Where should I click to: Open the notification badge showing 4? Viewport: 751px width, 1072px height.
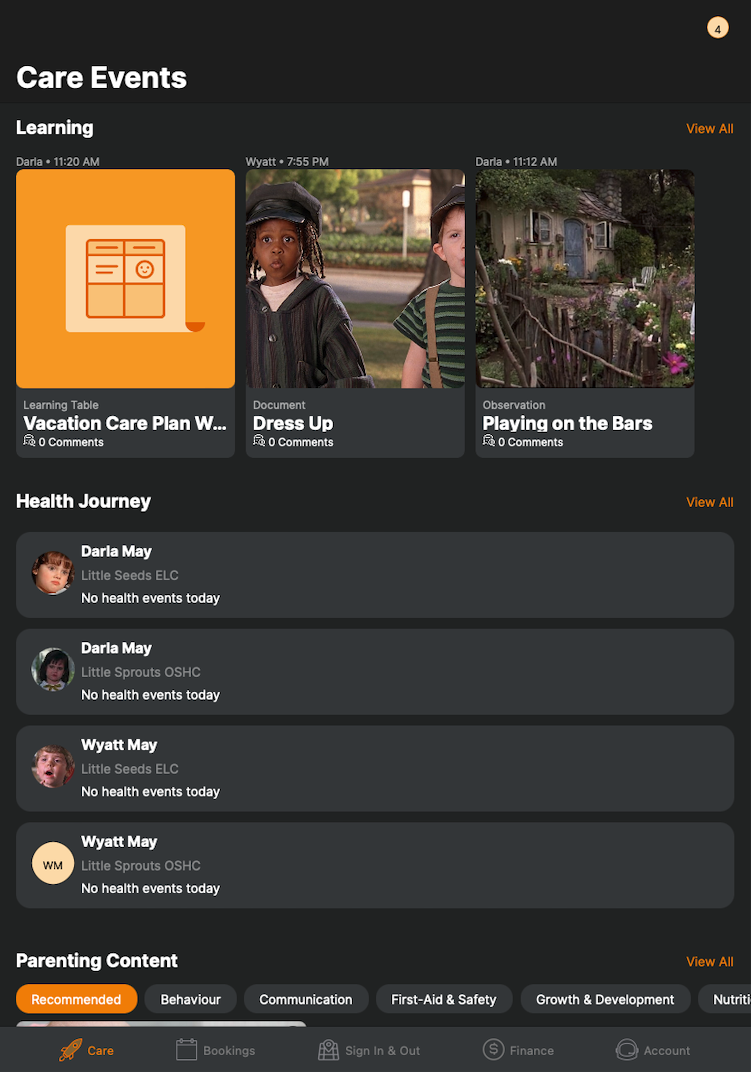[717, 28]
